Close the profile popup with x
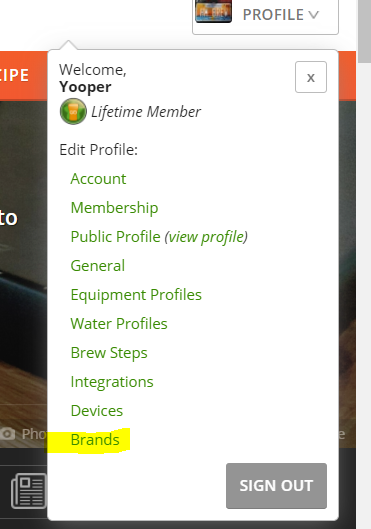This screenshot has width=371, height=529. coord(311,77)
